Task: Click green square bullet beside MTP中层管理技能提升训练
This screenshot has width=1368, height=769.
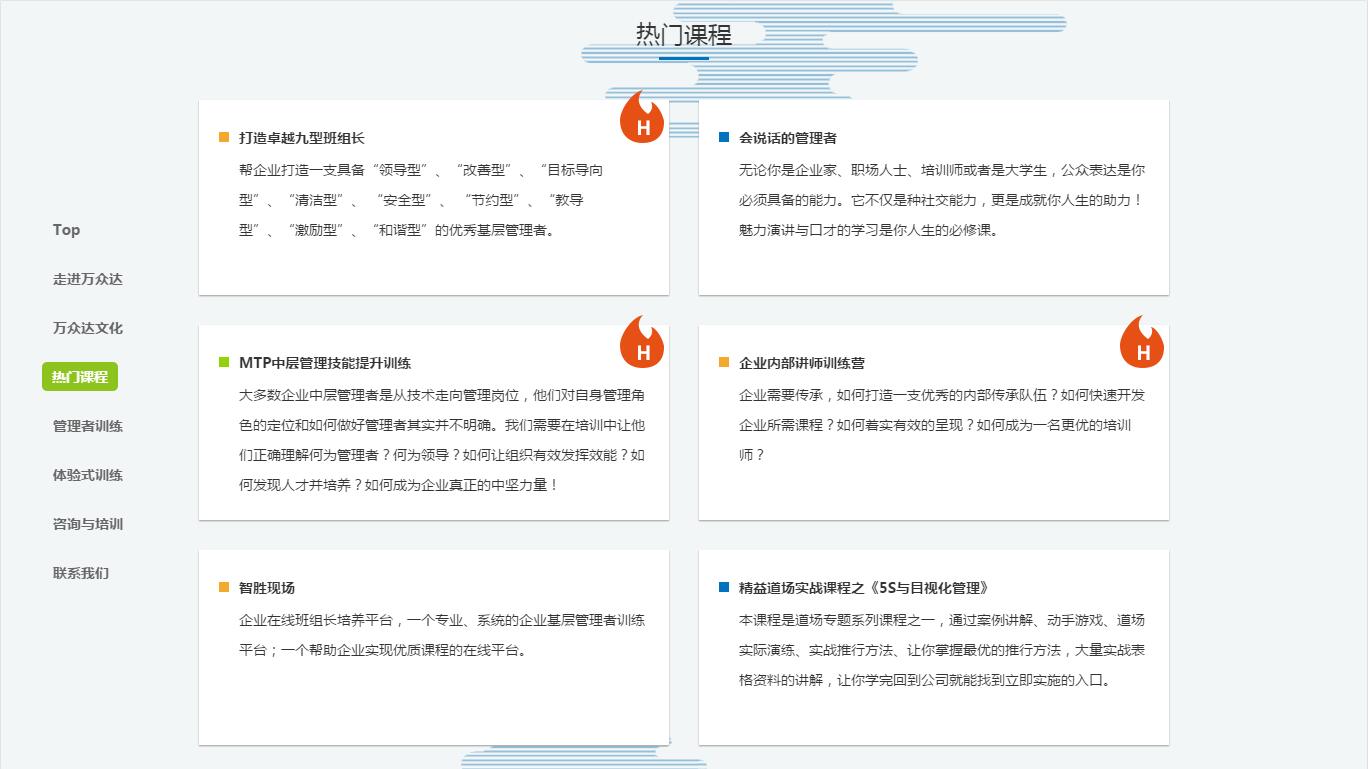Action: pos(224,363)
